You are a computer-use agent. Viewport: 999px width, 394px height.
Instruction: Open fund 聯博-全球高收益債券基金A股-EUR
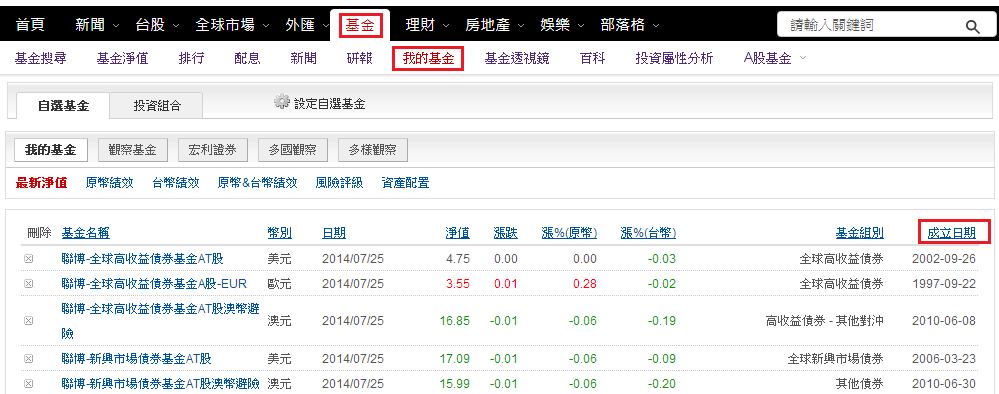tap(154, 283)
